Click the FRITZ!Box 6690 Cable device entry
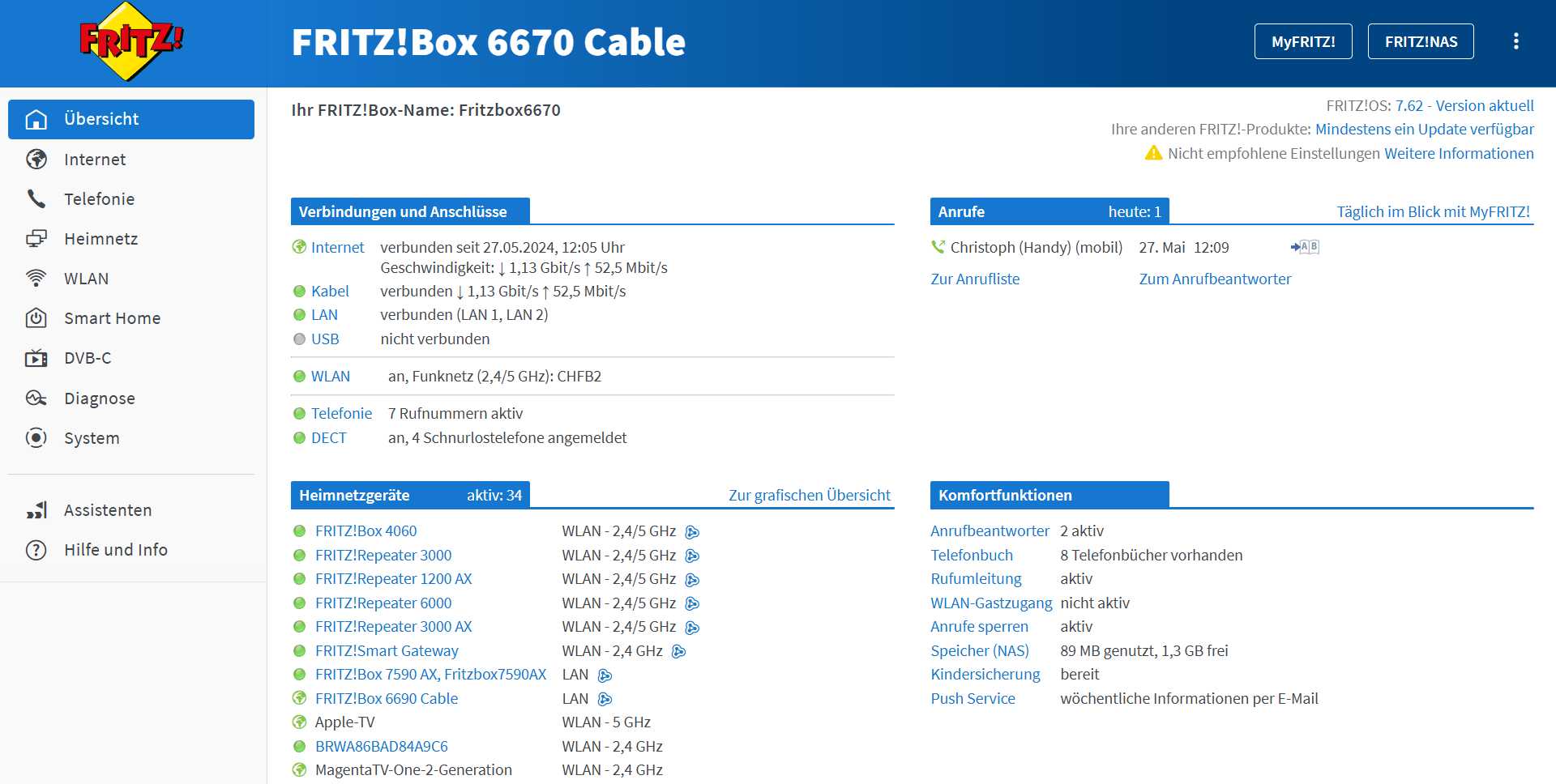 [387, 697]
